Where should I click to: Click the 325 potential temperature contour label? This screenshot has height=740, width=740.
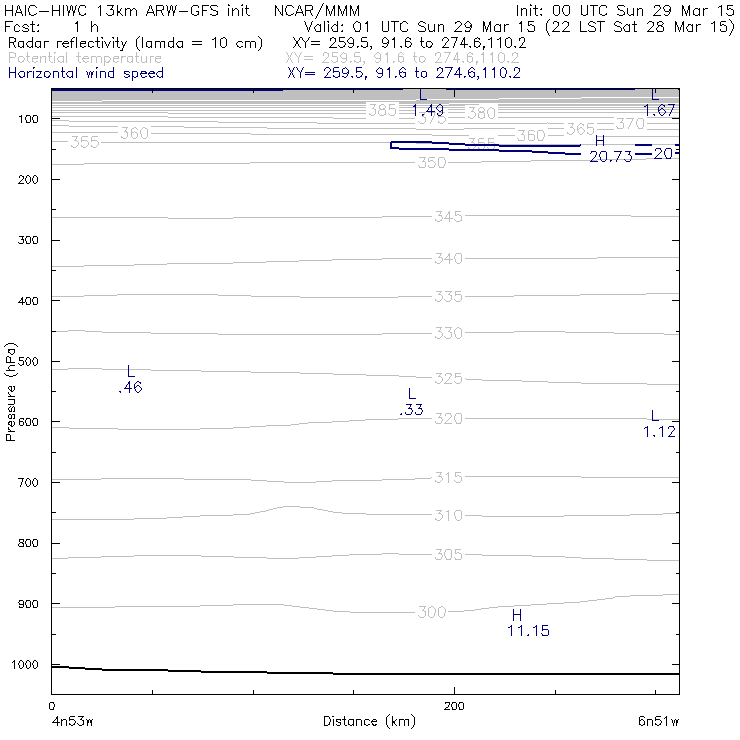[448, 378]
